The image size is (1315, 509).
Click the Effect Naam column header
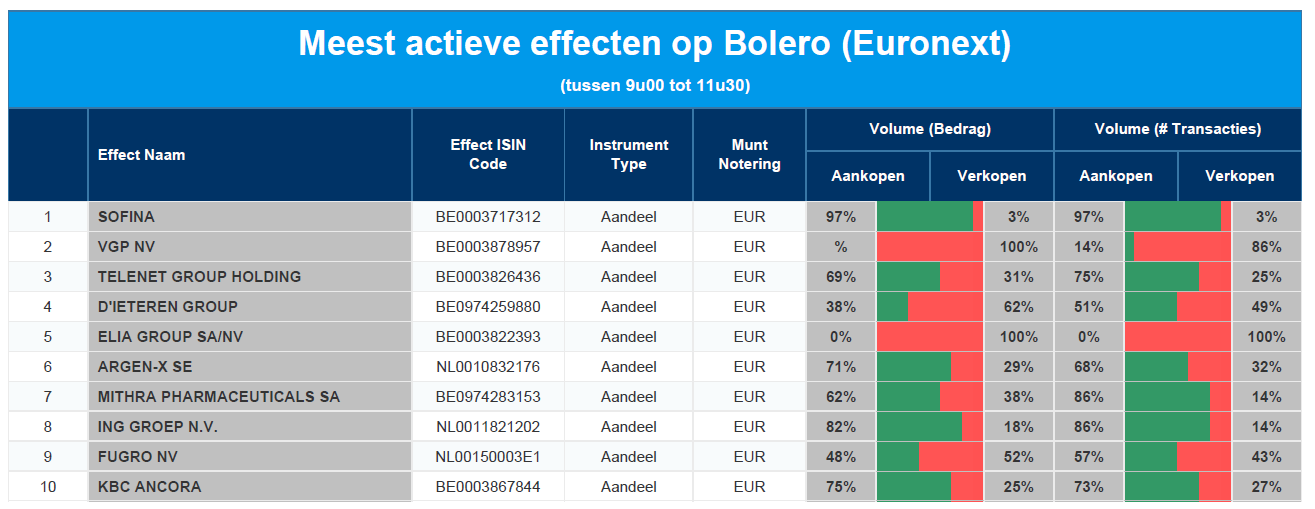click(x=250, y=155)
